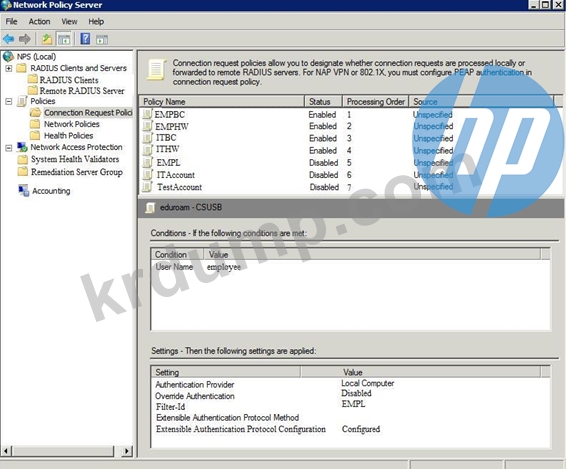
Task: Select the Accounting tree label
Action: click(x=51, y=191)
